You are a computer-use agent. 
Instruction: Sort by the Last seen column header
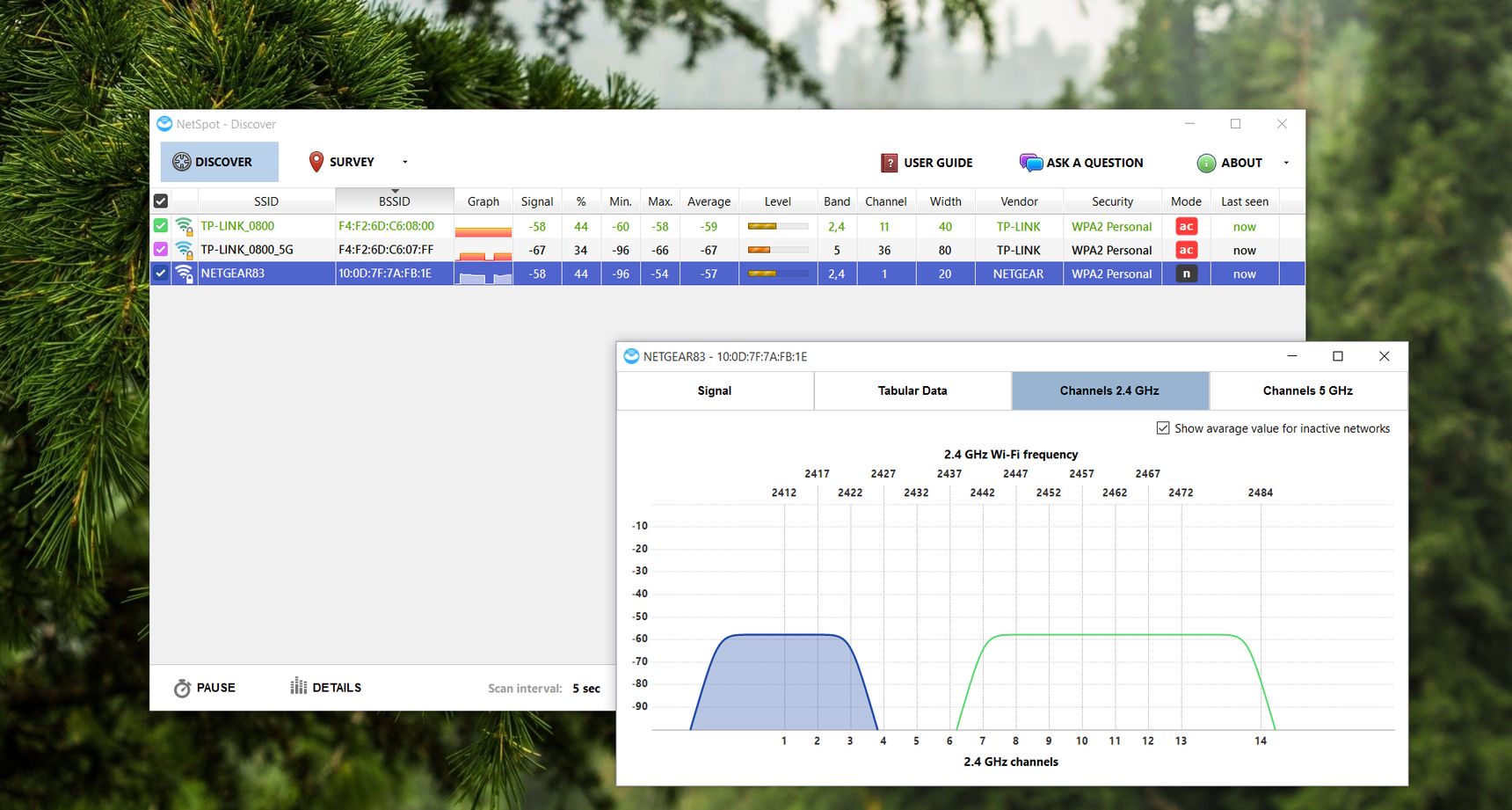pyautogui.click(x=1245, y=201)
